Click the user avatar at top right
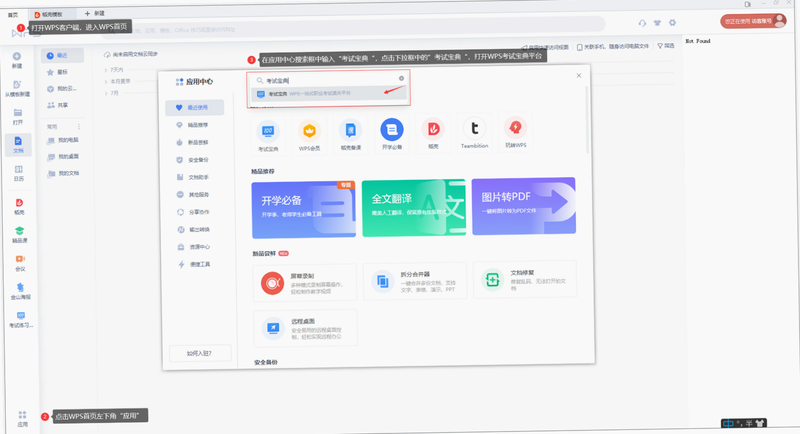 coord(779,20)
